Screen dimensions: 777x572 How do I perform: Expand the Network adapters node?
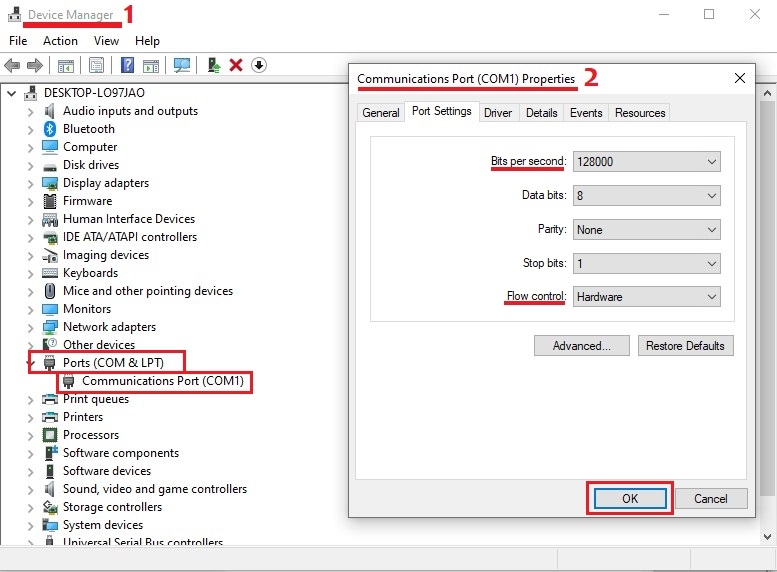[30, 328]
